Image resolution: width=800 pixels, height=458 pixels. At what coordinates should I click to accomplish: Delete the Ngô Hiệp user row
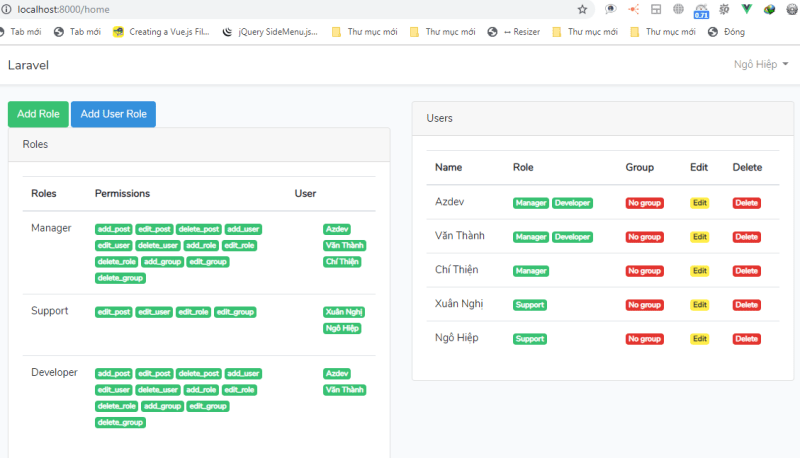click(x=746, y=339)
